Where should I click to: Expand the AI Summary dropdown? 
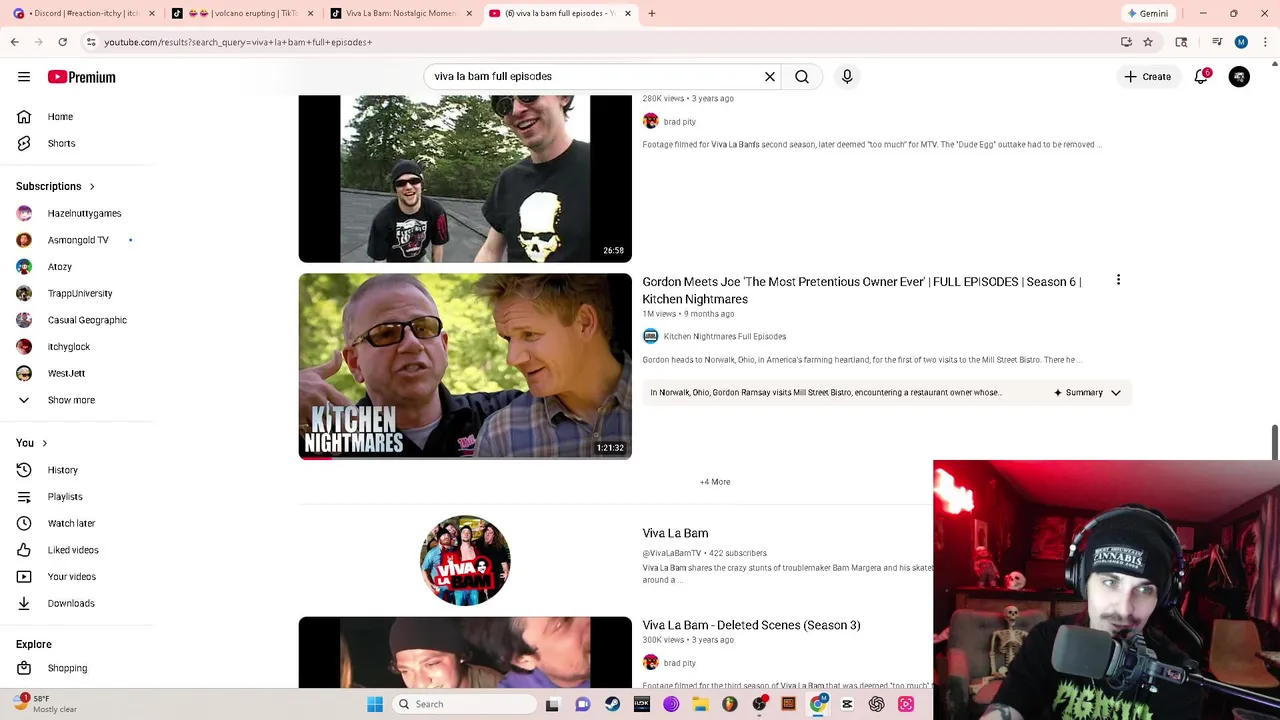pyautogui.click(x=1087, y=393)
